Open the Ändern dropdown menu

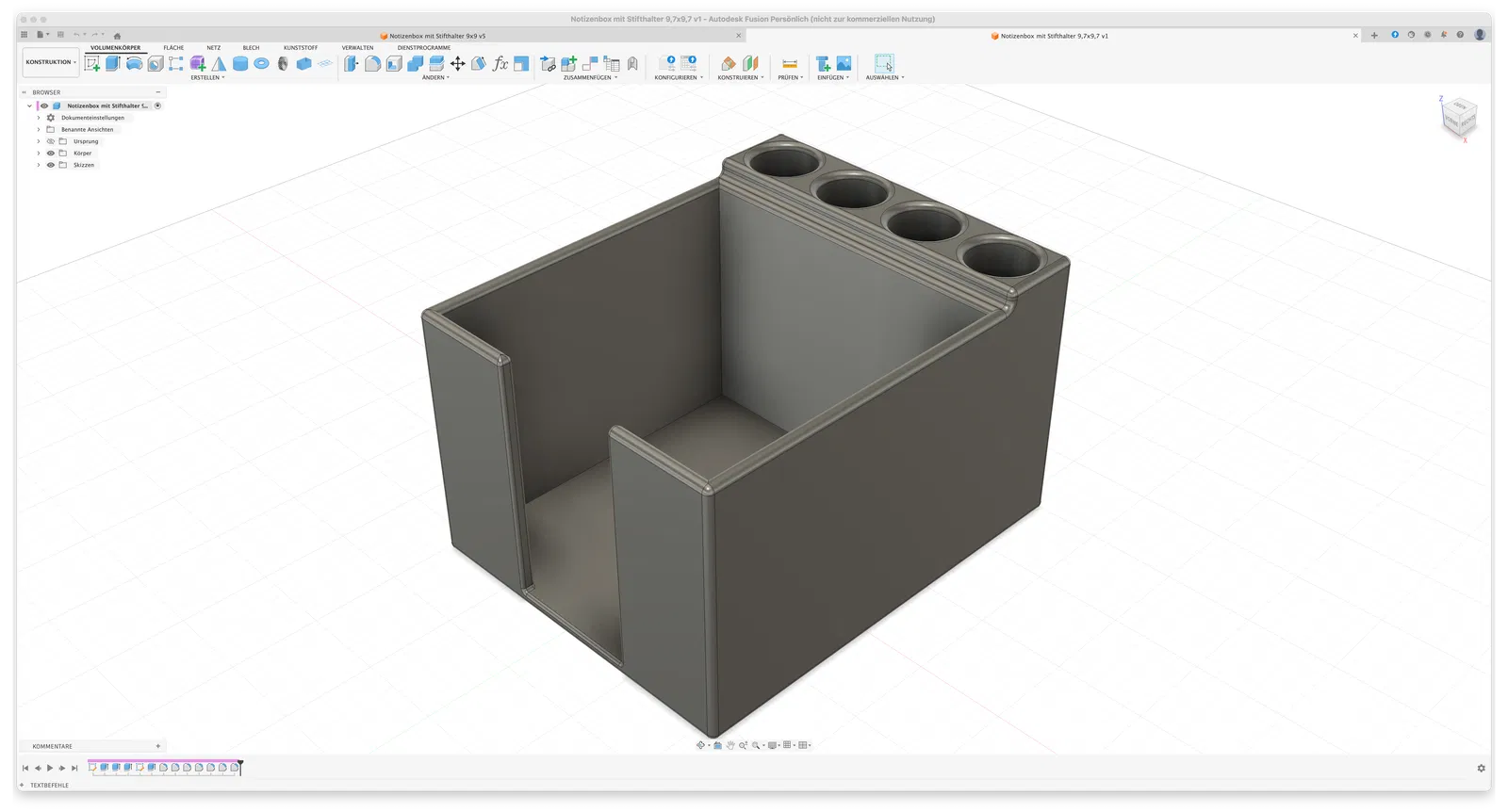(x=435, y=77)
